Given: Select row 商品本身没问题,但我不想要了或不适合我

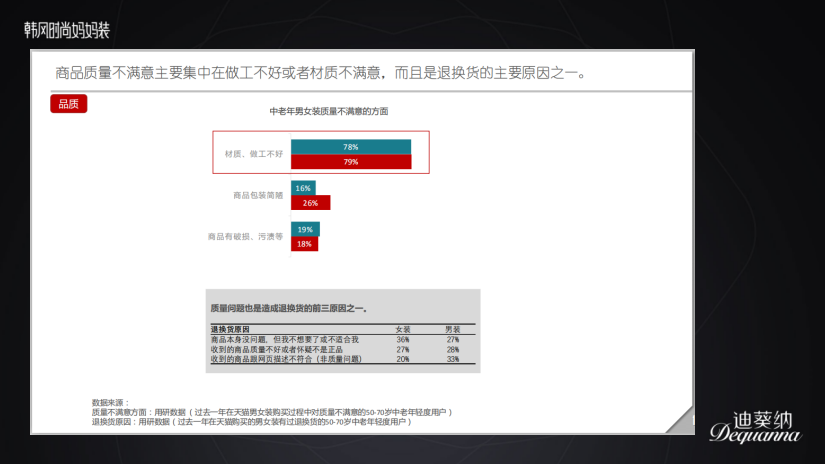Looking at the screenshot, I should 343,340.
